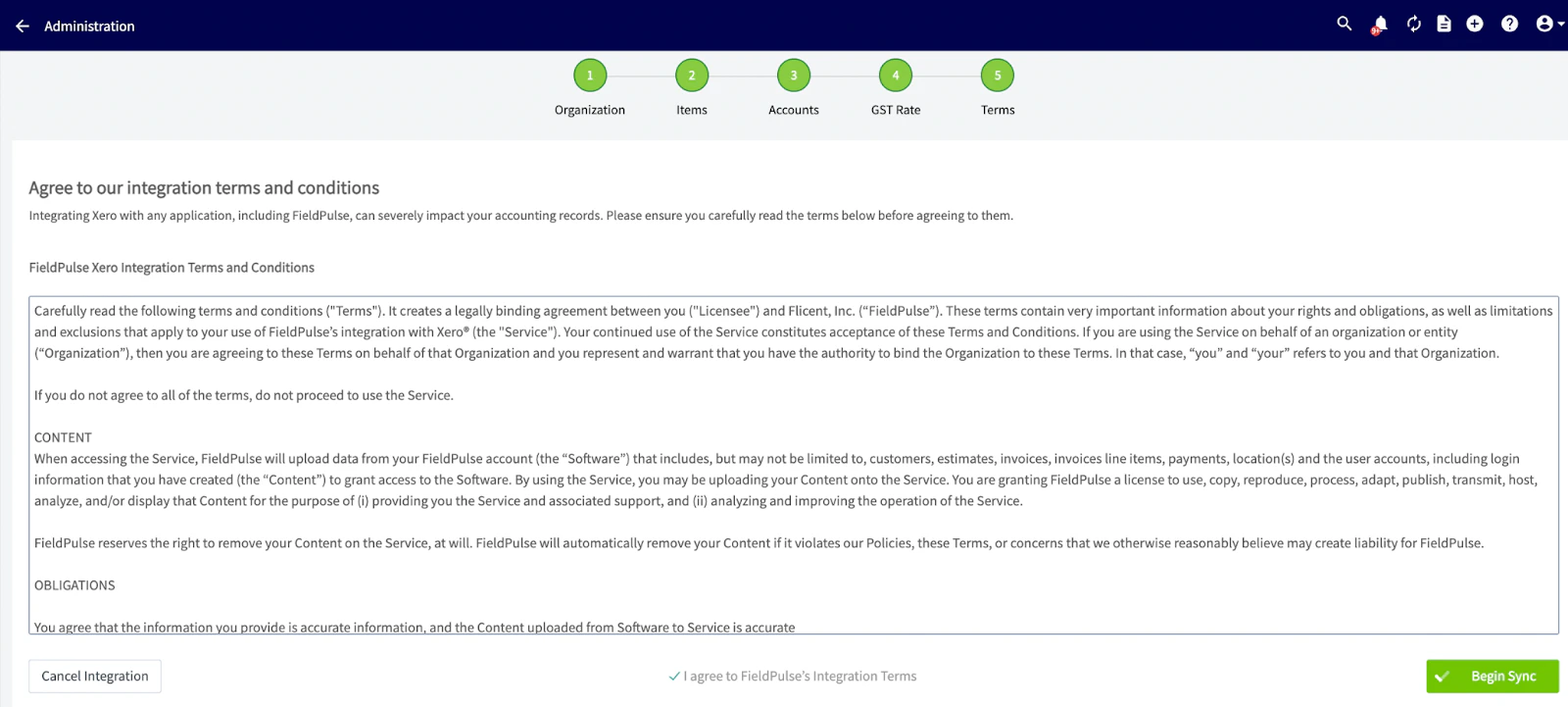Open the search magnifier icon
Viewport: 1568px width, 707px height.
coord(1345,24)
